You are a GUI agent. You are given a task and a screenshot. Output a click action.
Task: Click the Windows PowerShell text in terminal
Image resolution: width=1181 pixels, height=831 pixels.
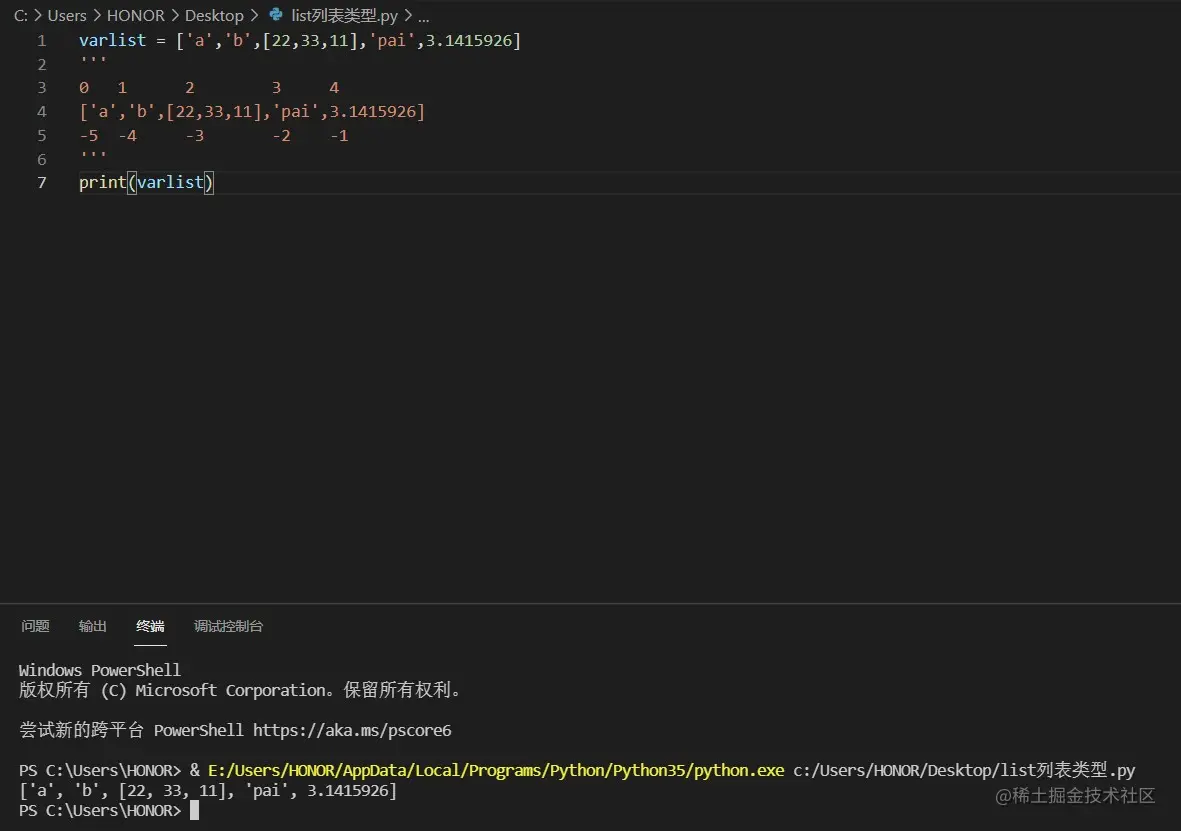(x=99, y=670)
